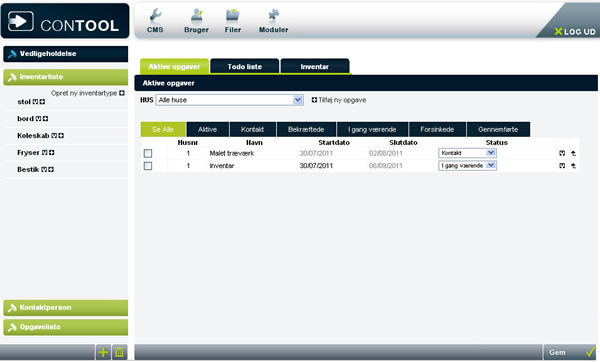Expand the Kontaktperson sidebar section
Screen dimensions: 600x362
(x=66, y=308)
